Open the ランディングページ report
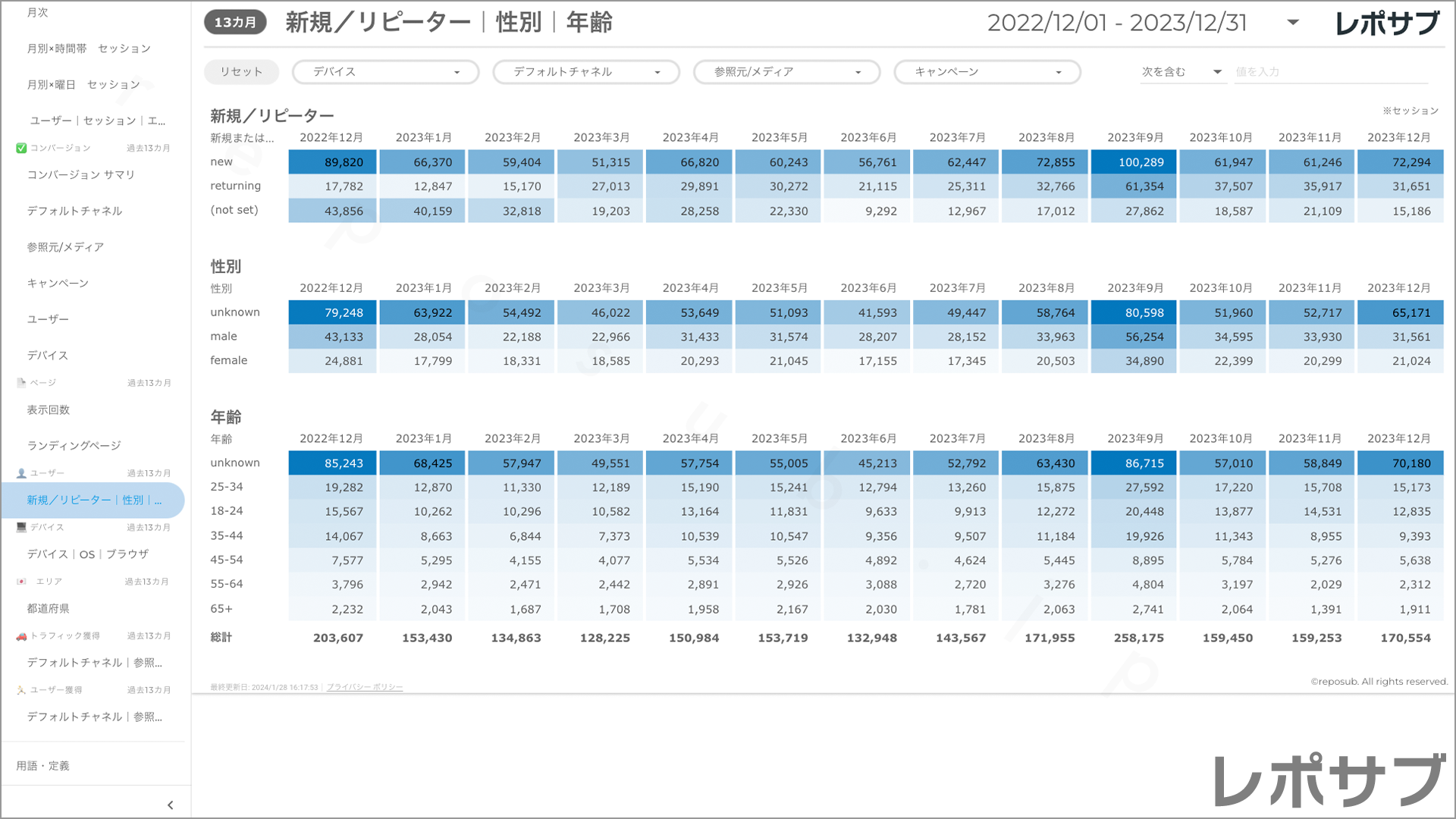 (x=74, y=446)
